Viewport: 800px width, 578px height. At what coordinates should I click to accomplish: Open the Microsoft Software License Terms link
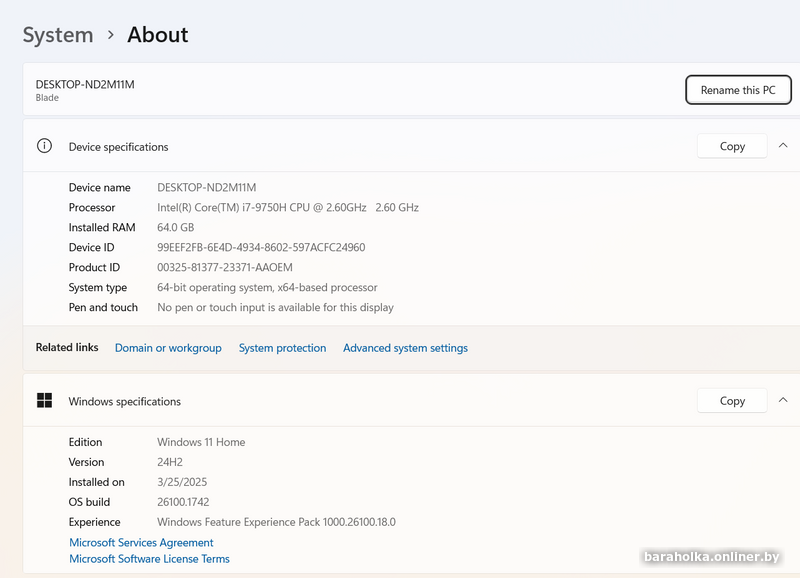[149, 559]
